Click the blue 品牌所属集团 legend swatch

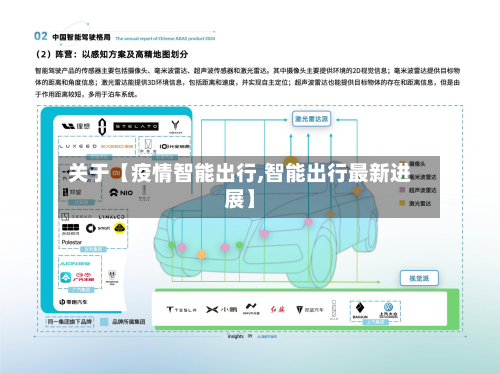click(x=104, y=322)
